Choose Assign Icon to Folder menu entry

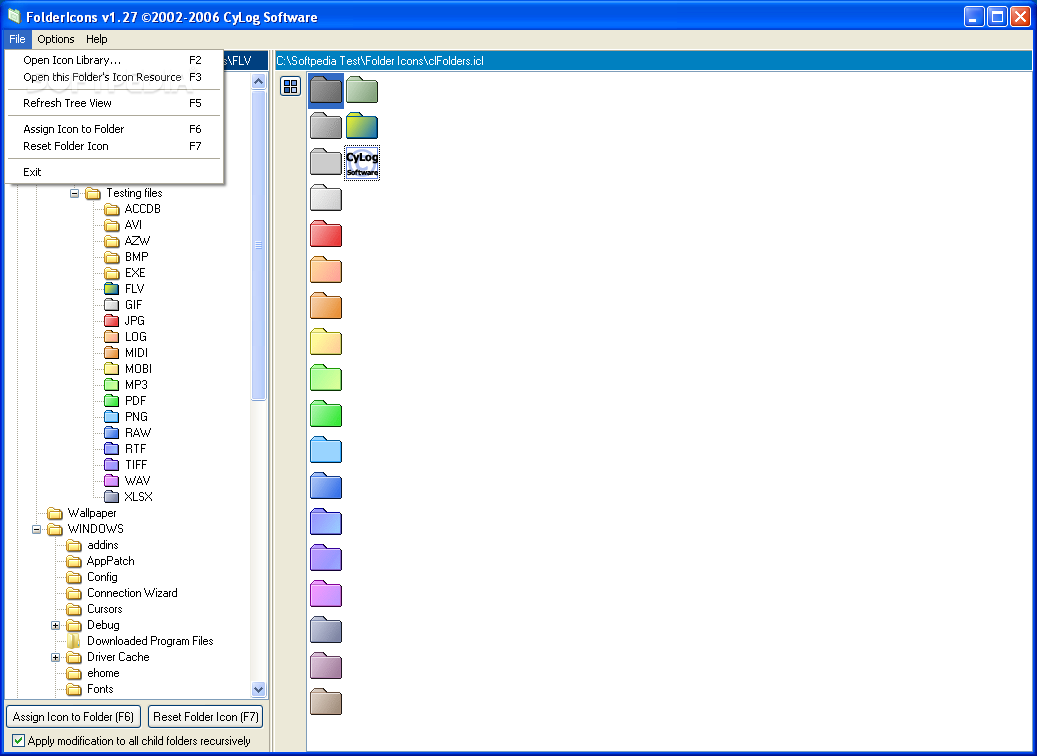pyautogui.click(x=114, y=129)
